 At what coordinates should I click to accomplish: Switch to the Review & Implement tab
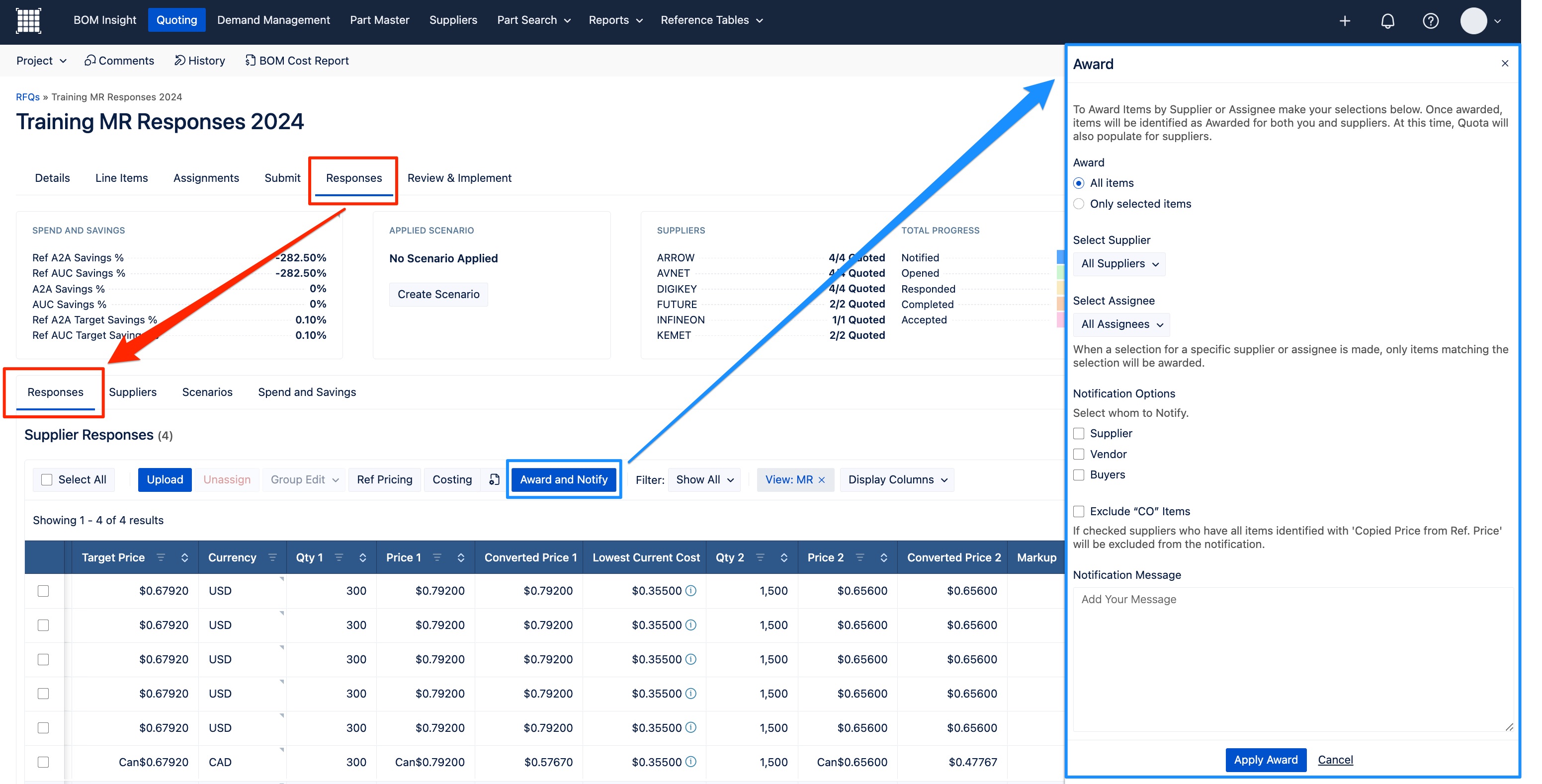(x=459, y=178)
